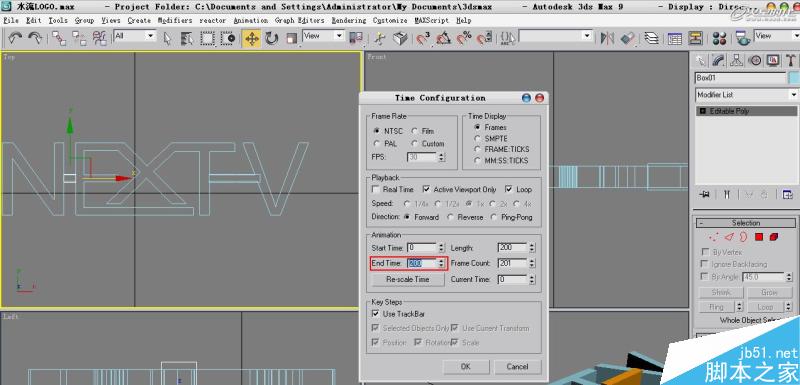Open the Schematic View icon

pos(695,38)
